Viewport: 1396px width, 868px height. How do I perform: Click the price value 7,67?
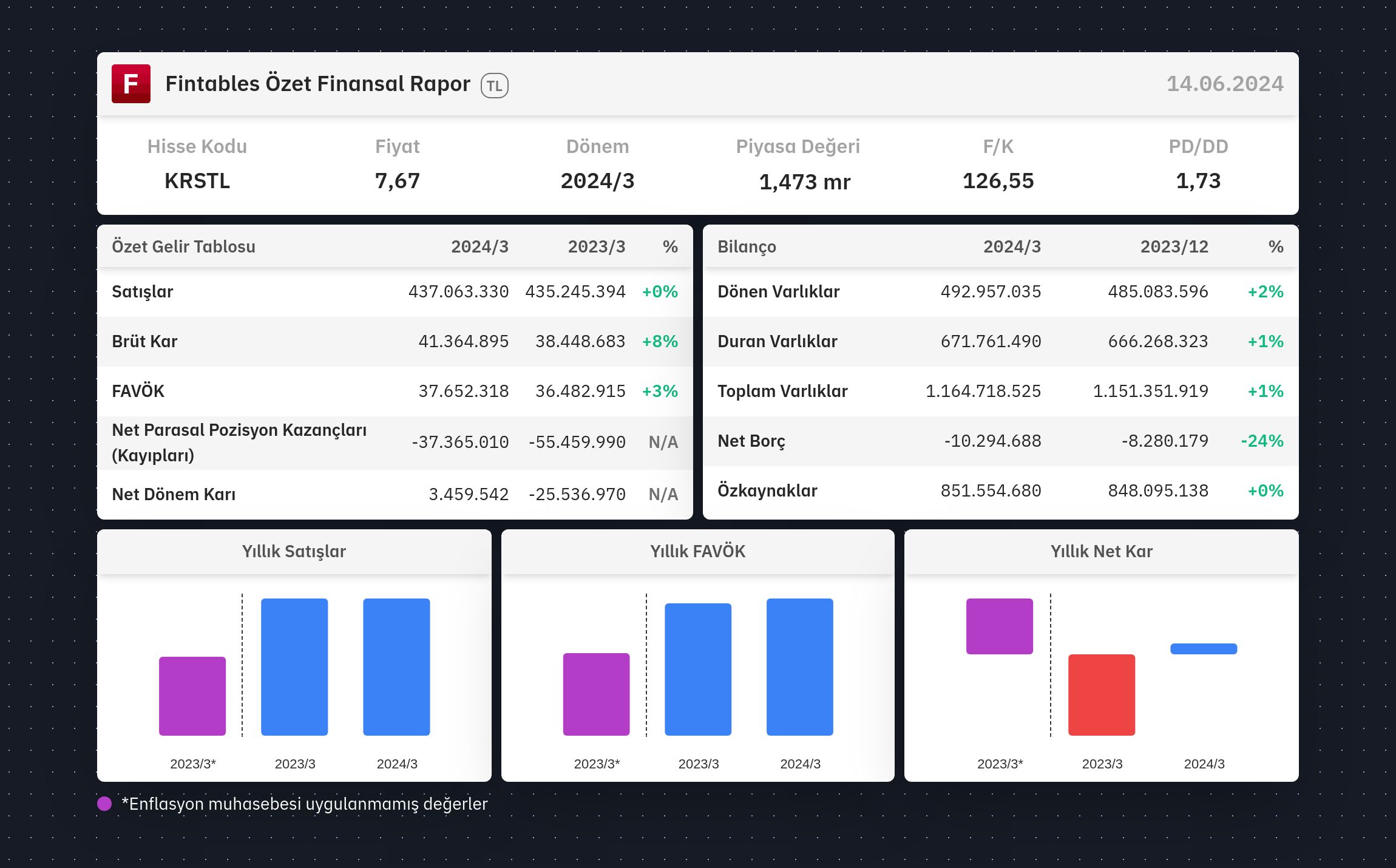coord(398,181)
